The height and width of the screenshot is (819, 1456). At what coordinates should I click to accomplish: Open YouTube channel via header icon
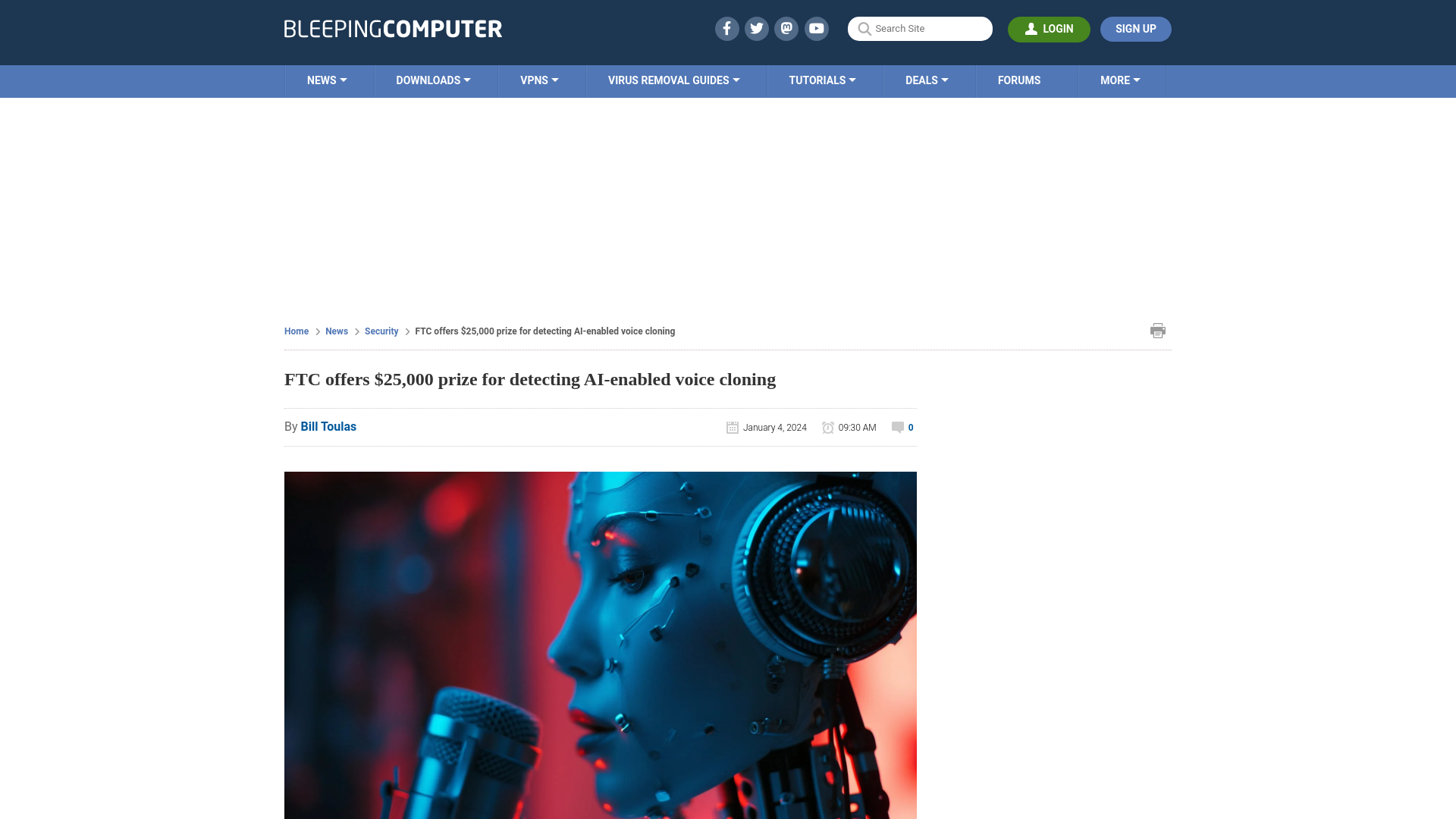(816, 28)
